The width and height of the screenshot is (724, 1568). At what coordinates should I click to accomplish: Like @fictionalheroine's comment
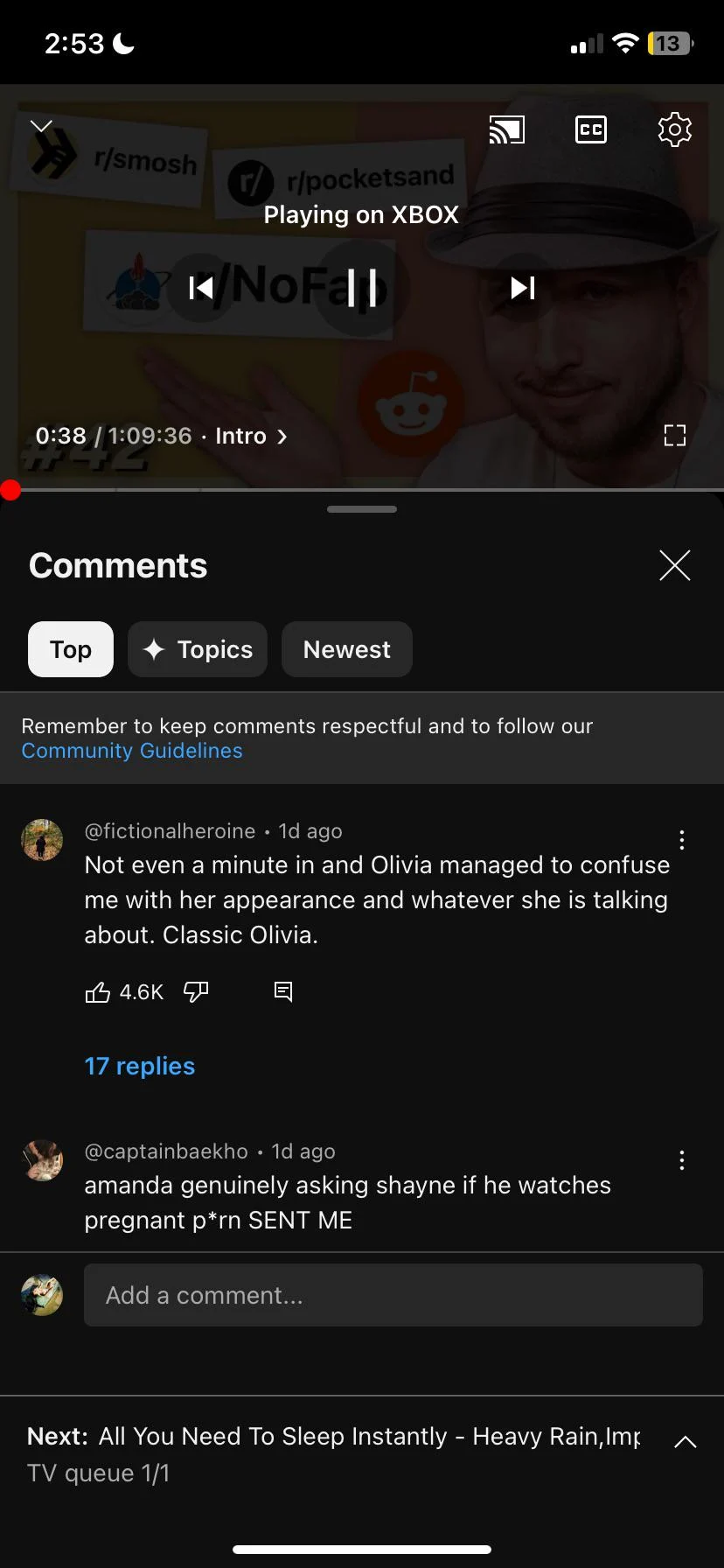coord(98,991)
